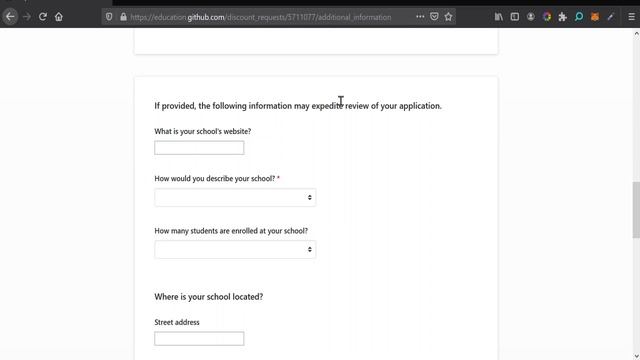Viewport: 640px width, 360px height.
Task: Open the puzzle-piece extension icon
Action: click(563, 17)
